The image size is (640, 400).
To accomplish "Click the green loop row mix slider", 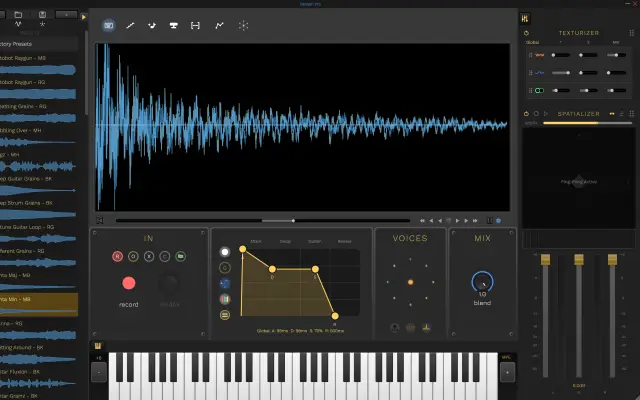I will coord(616,90).
